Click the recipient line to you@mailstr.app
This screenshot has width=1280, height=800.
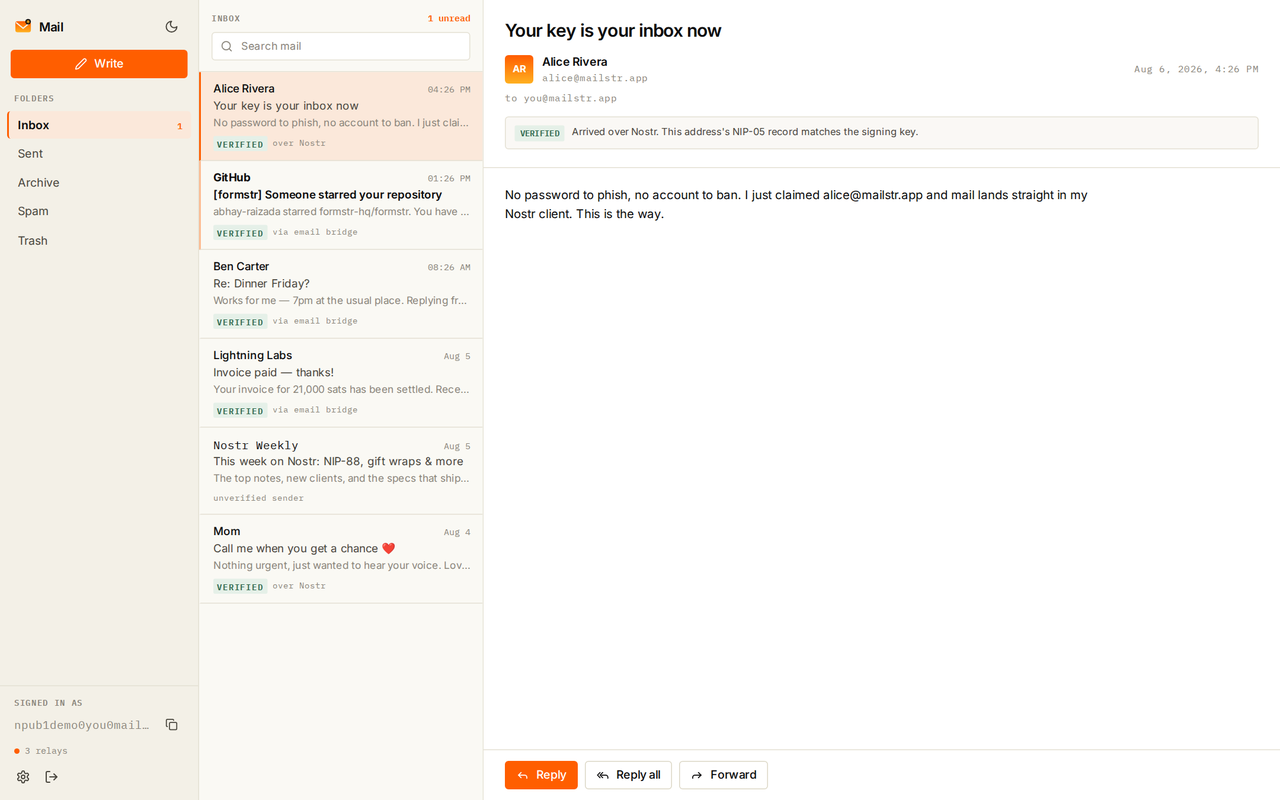pos(561,98)
